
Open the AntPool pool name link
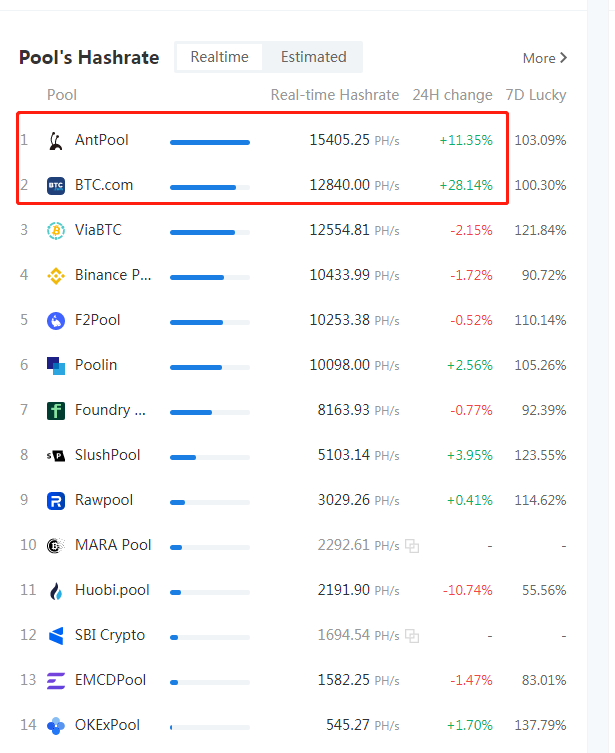pos(102,140)
